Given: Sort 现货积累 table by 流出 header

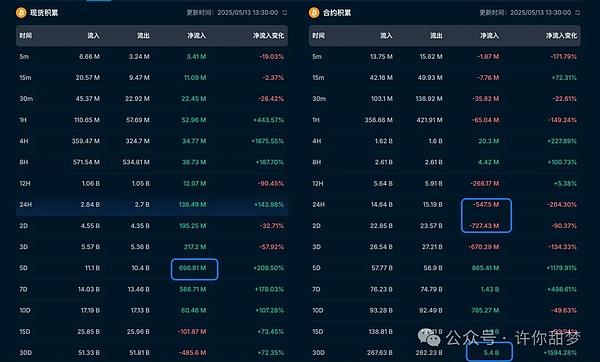Looking at the screenshot, I should point(143,36).
